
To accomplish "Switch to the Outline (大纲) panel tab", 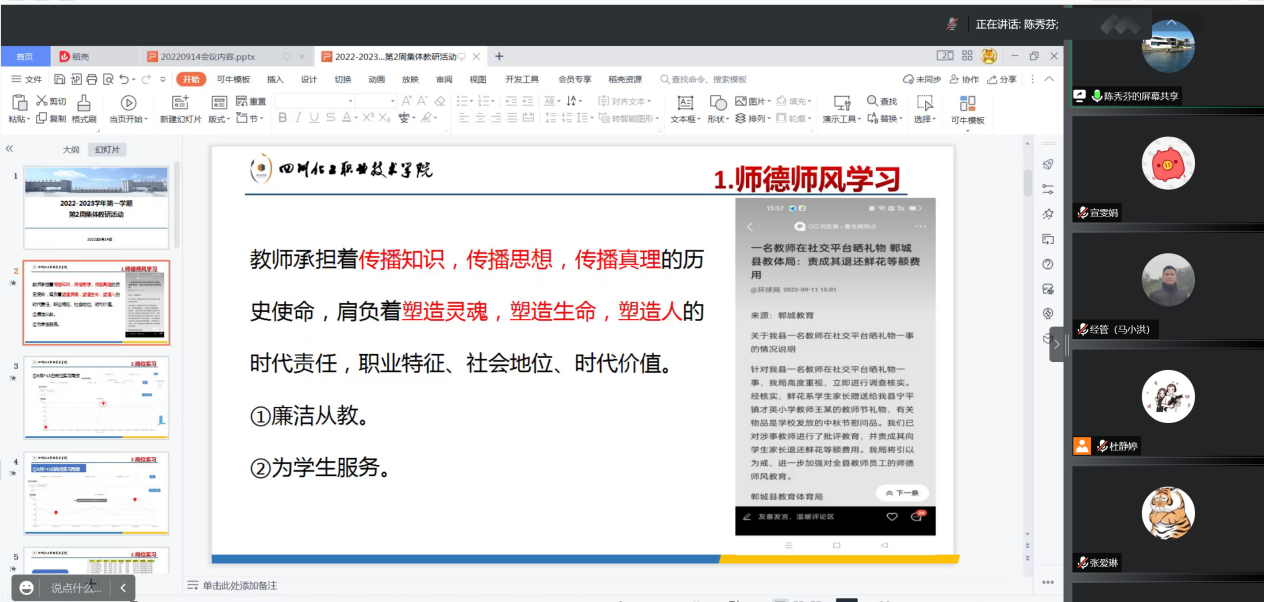I will pyautogui.click(x=71, y=149).
